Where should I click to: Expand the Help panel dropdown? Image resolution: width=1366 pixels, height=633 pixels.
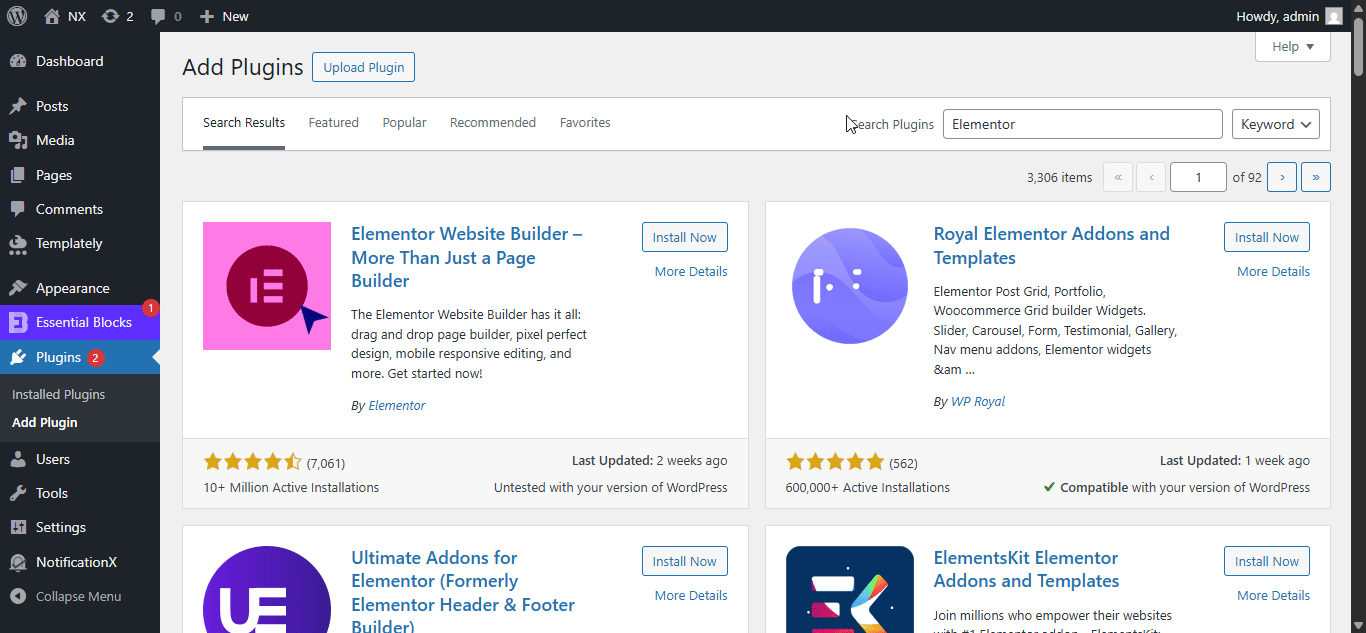point(1293,47)
